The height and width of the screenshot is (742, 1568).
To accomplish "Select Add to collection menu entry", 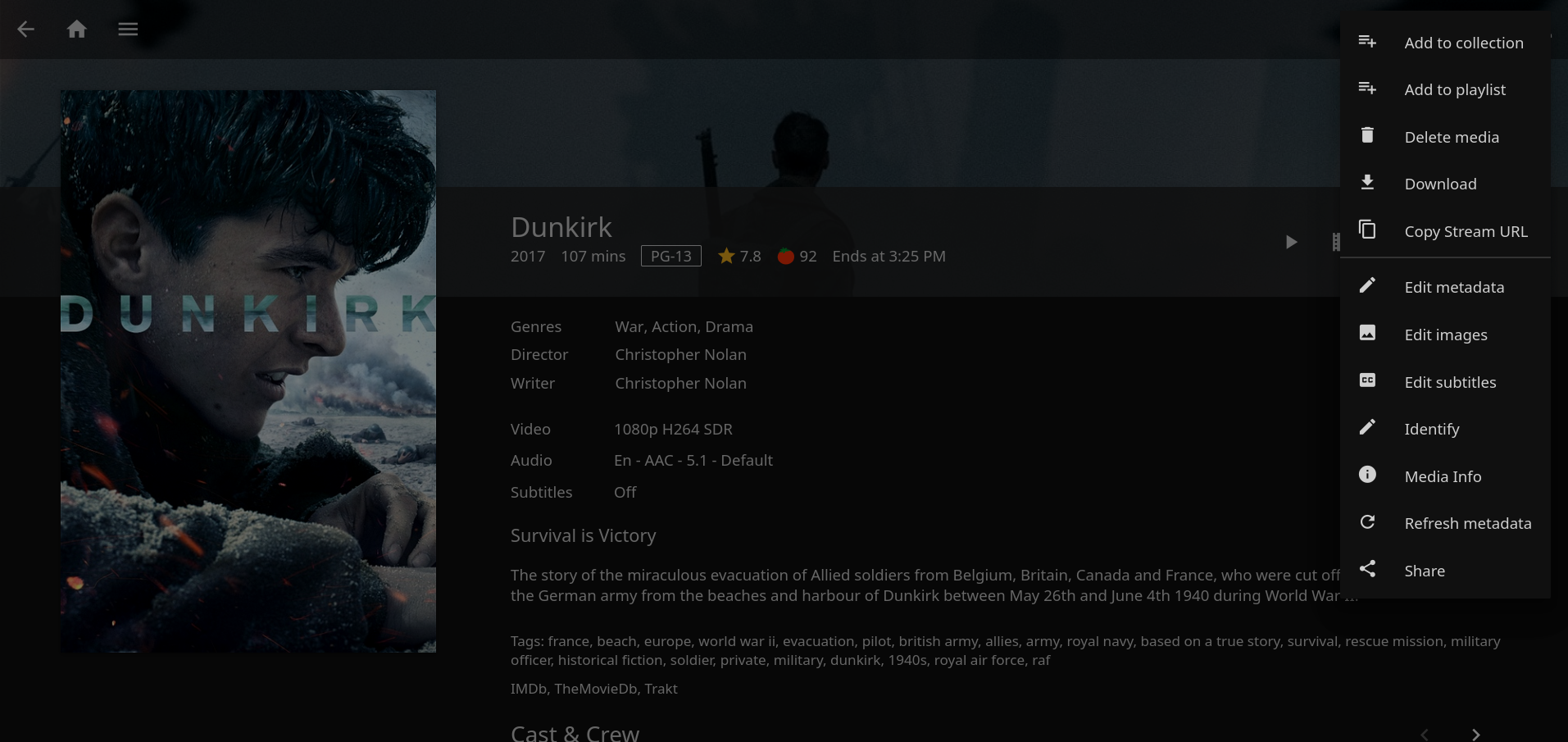I will (x=1446, y=43).
